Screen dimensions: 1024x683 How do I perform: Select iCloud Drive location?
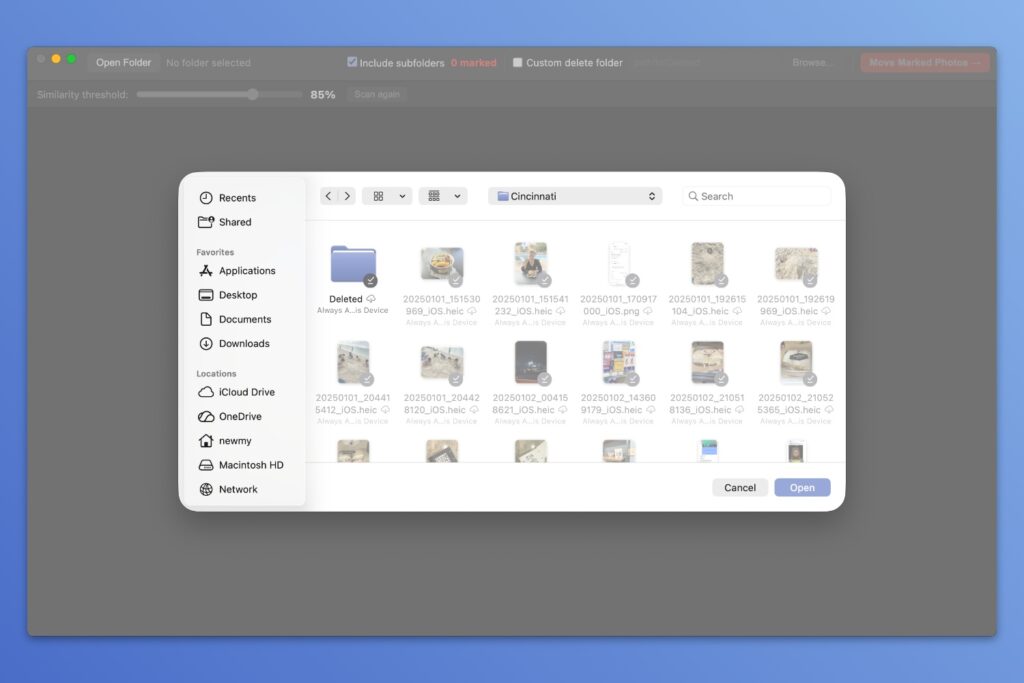click(x=246, y=392)
